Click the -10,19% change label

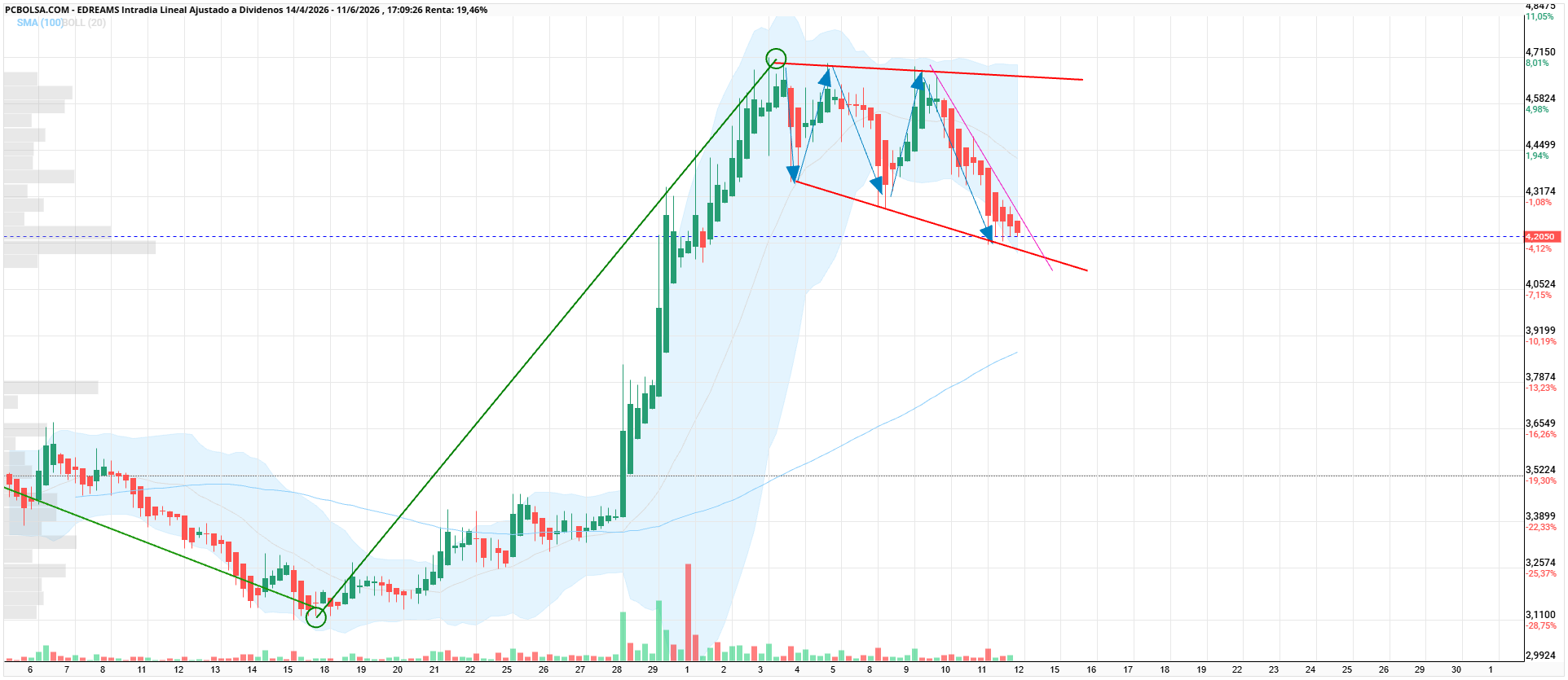[1541, 341]
